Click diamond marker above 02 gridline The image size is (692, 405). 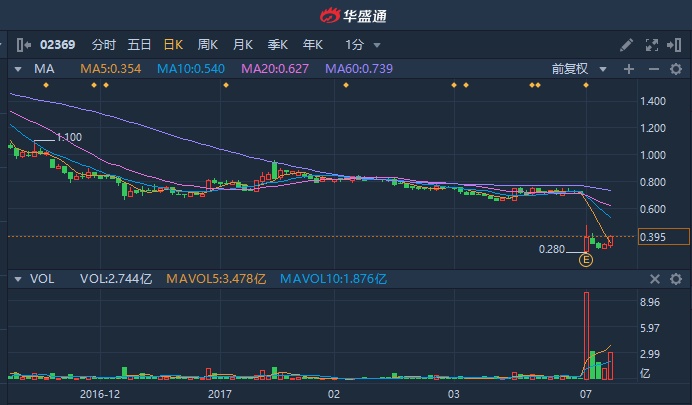pyautogui.click(x=346, y=85)
